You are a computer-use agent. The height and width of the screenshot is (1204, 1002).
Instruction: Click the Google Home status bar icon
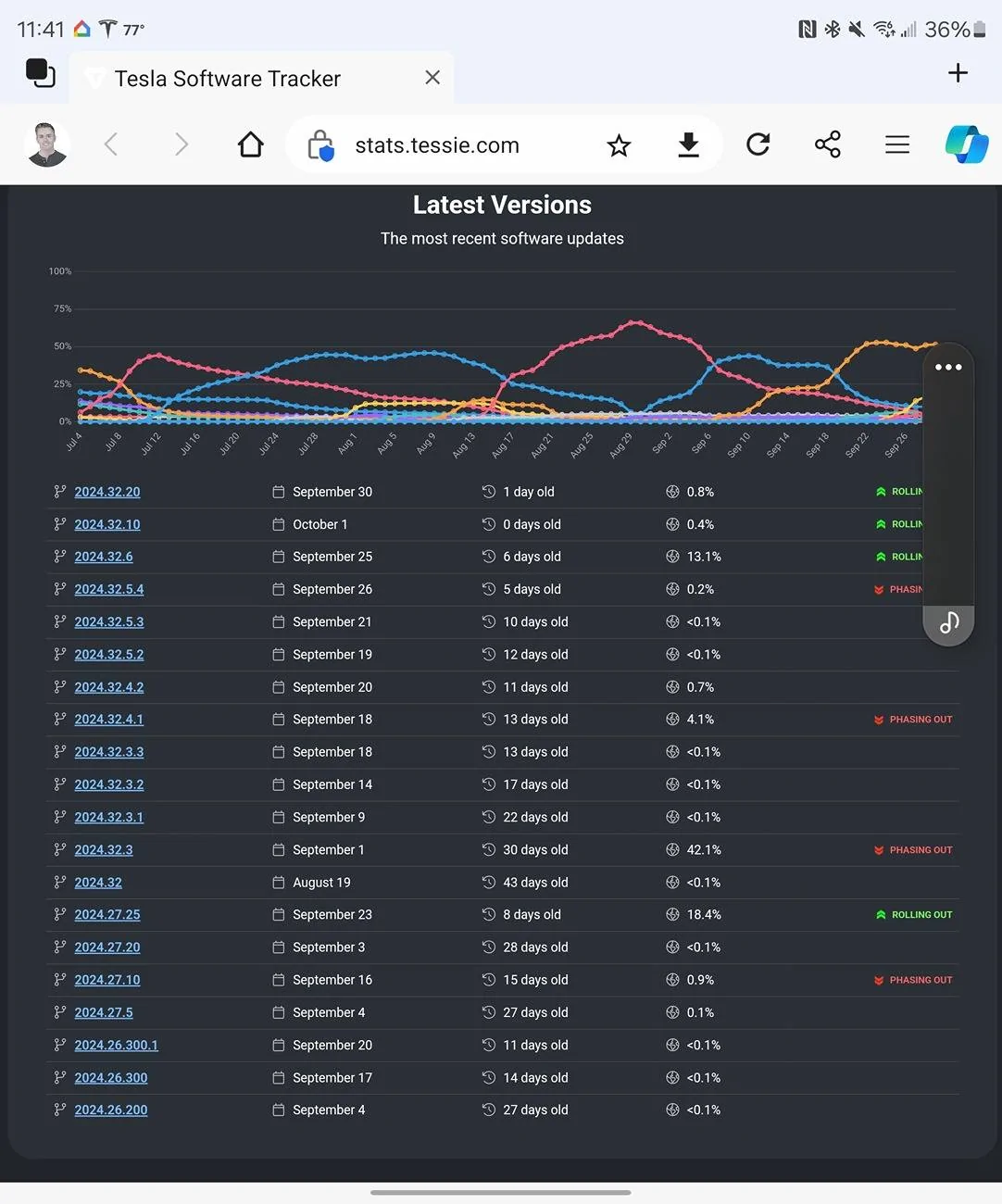click(81, 29)
